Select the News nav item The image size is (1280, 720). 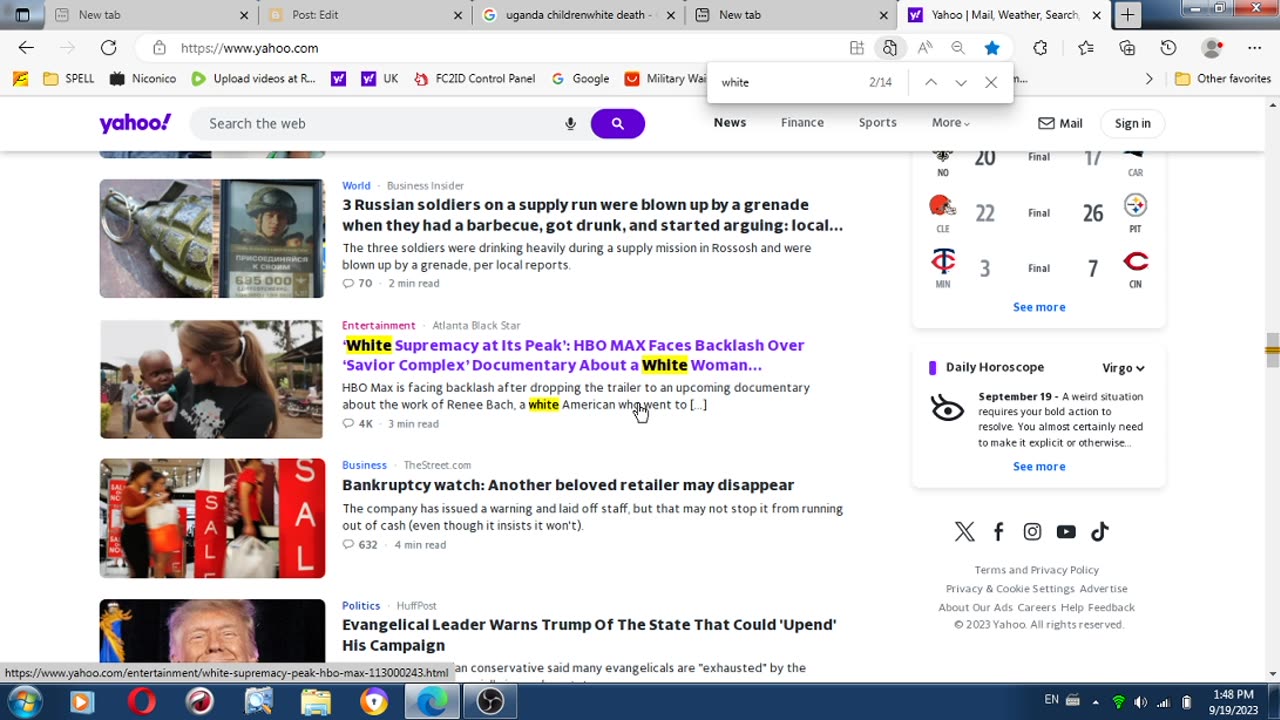(730, 123)
